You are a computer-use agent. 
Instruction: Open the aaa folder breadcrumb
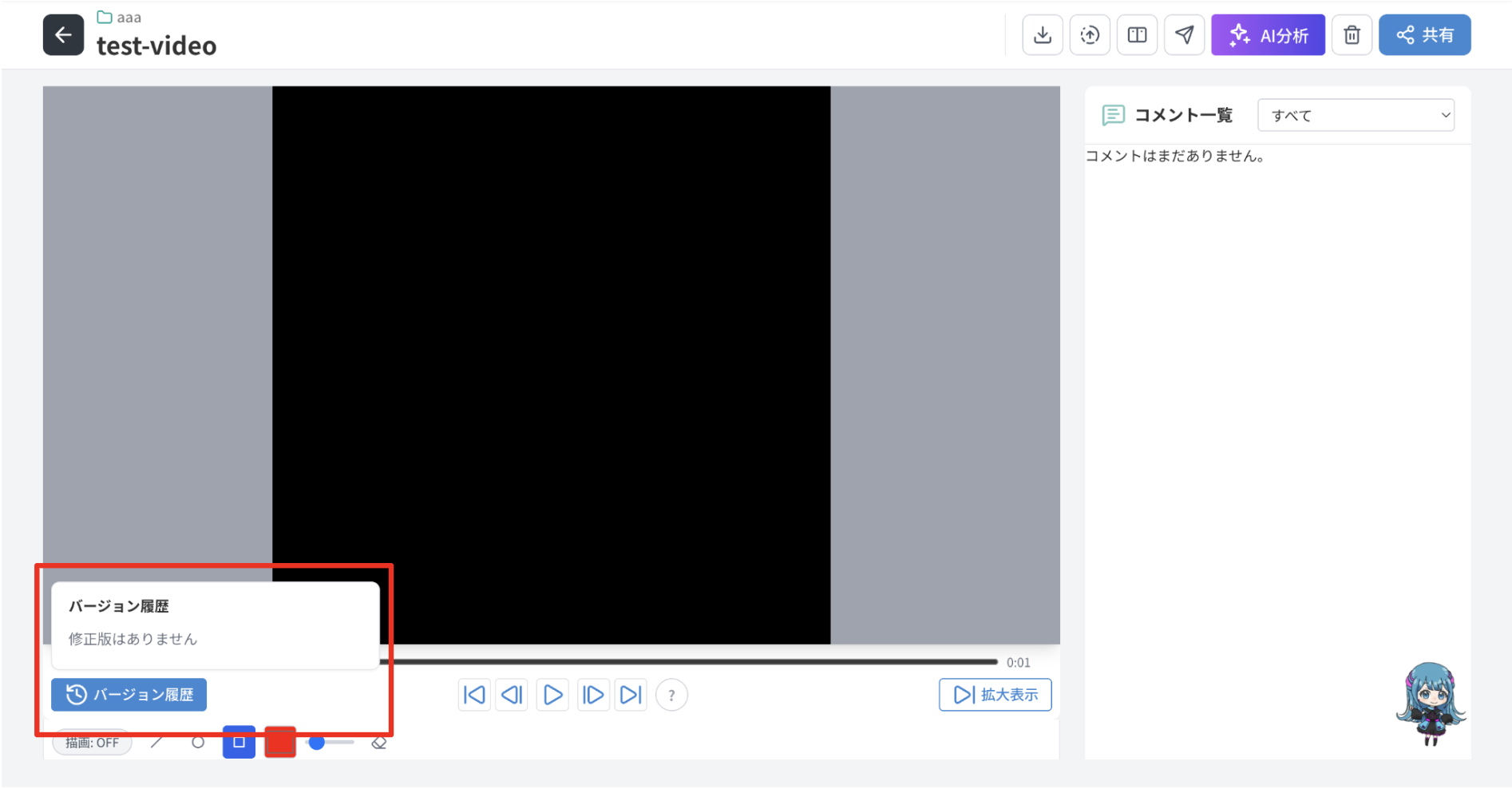(x=119, y=17)
